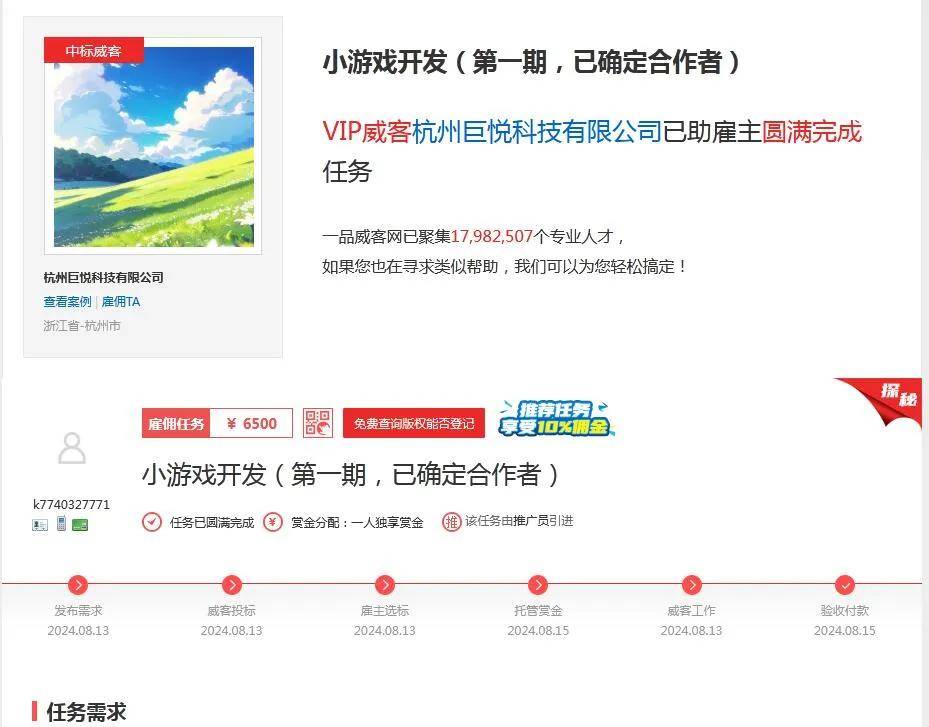929x727 pixels.
Task: Click the 雇佣TA link
Action: click(121, 302)
